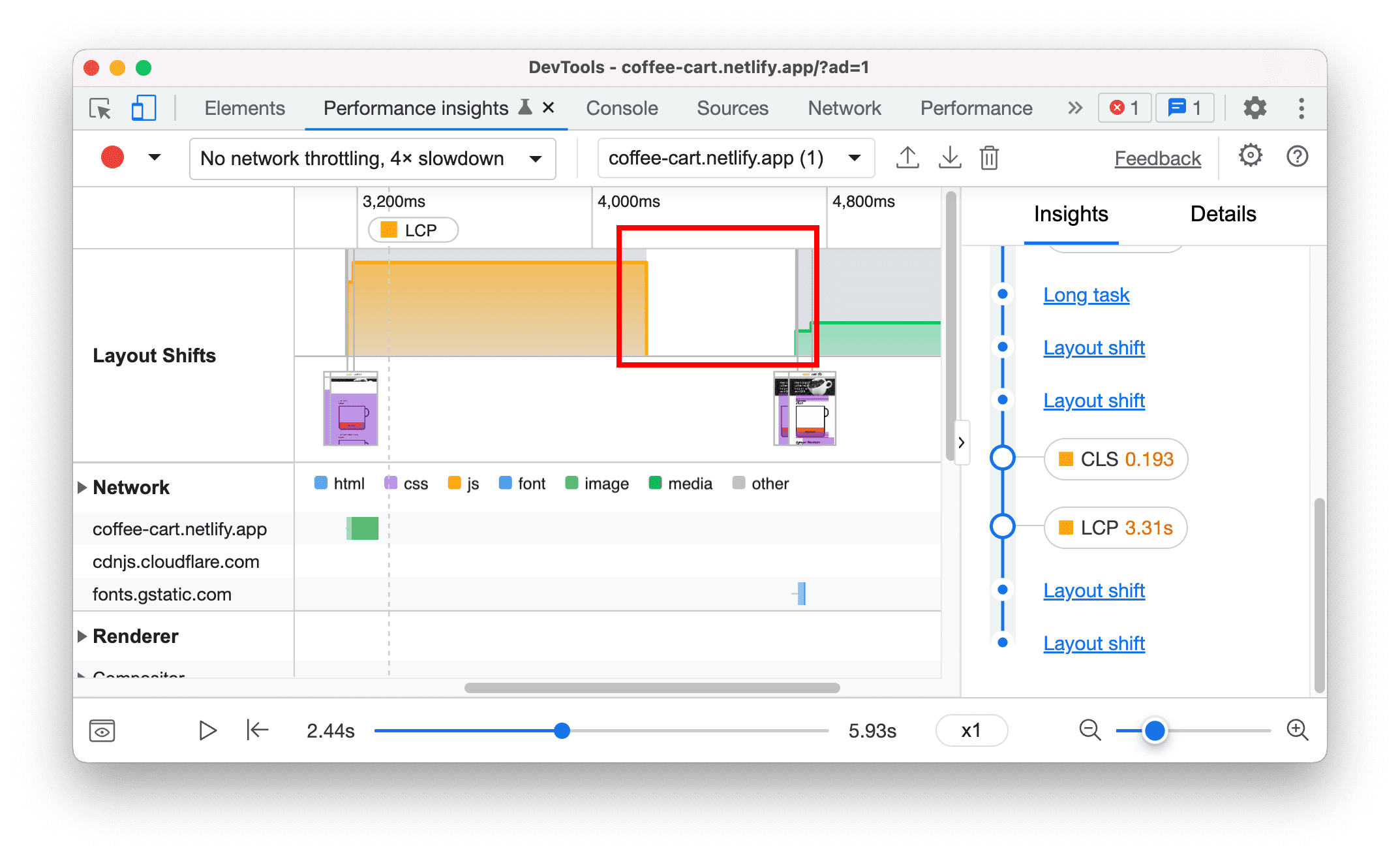Viewport: 1400px width, 859px height.
Task: Click the record button to start profiling
Action: [x=111, y=157]
